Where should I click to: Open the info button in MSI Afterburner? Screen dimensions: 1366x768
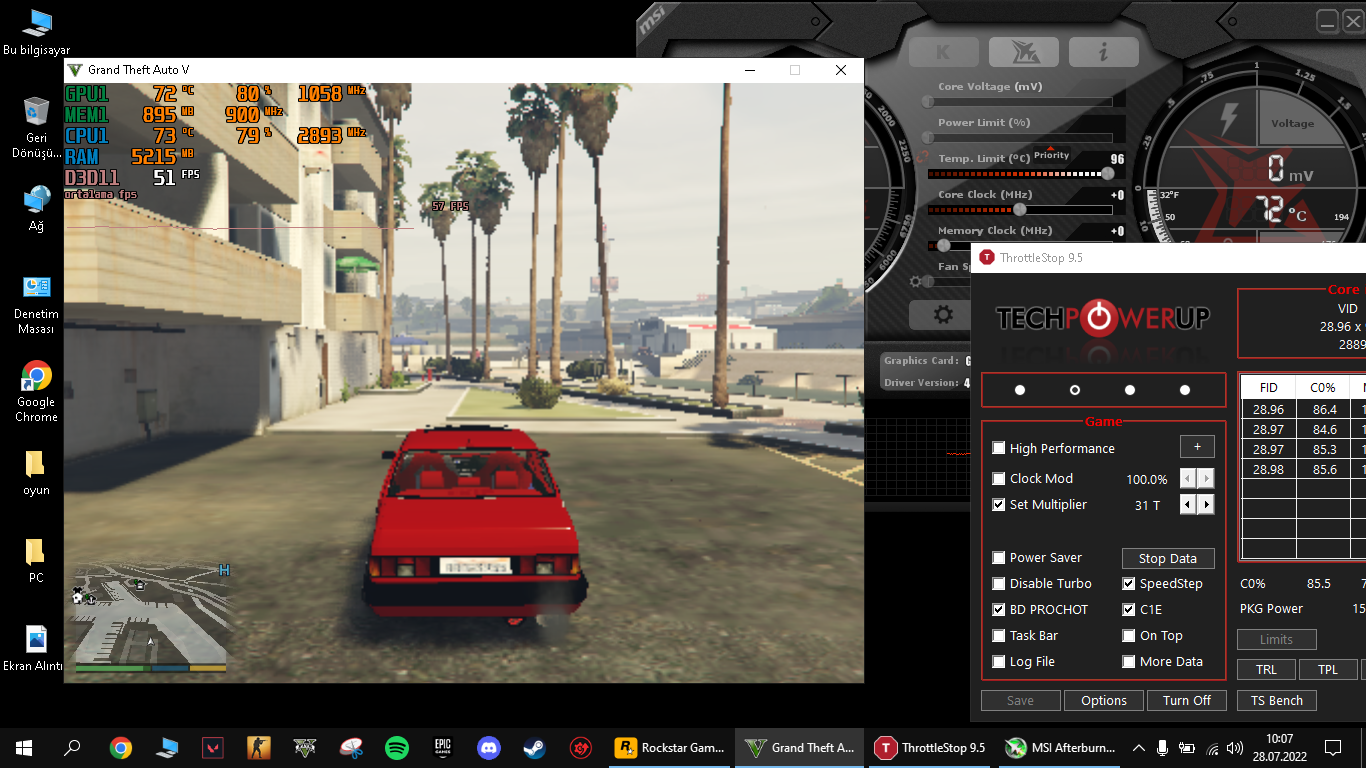[1103, 52]
